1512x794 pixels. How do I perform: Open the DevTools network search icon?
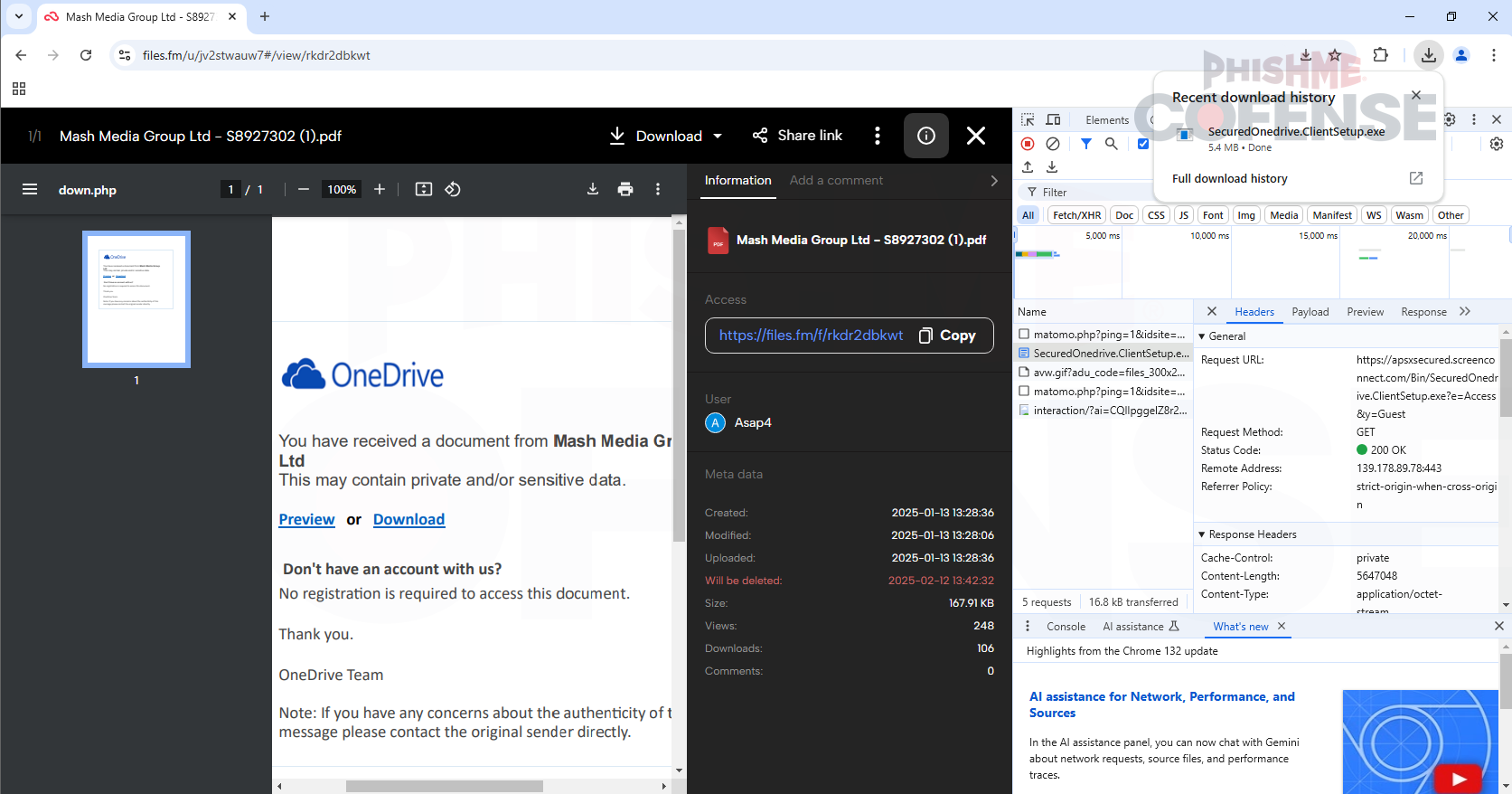point(1112,144)
